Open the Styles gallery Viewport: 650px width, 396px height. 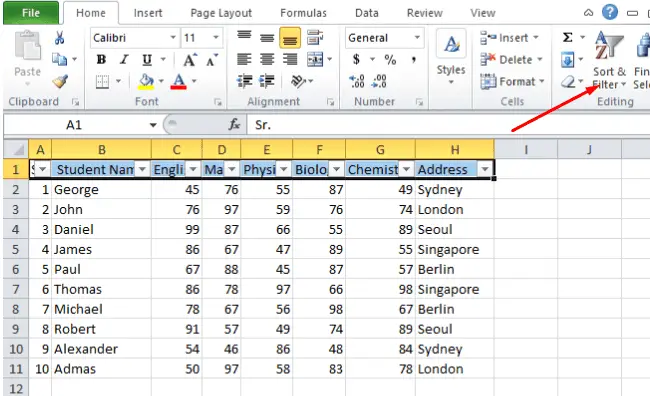point(451,57)
